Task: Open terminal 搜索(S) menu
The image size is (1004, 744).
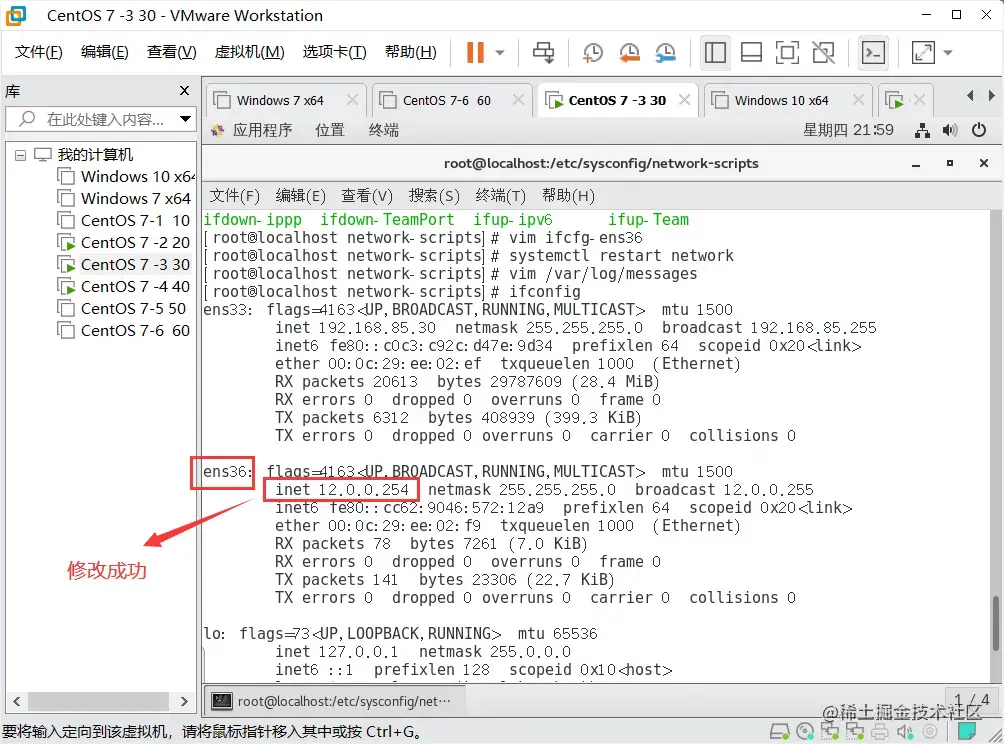Action: (434, 196)
